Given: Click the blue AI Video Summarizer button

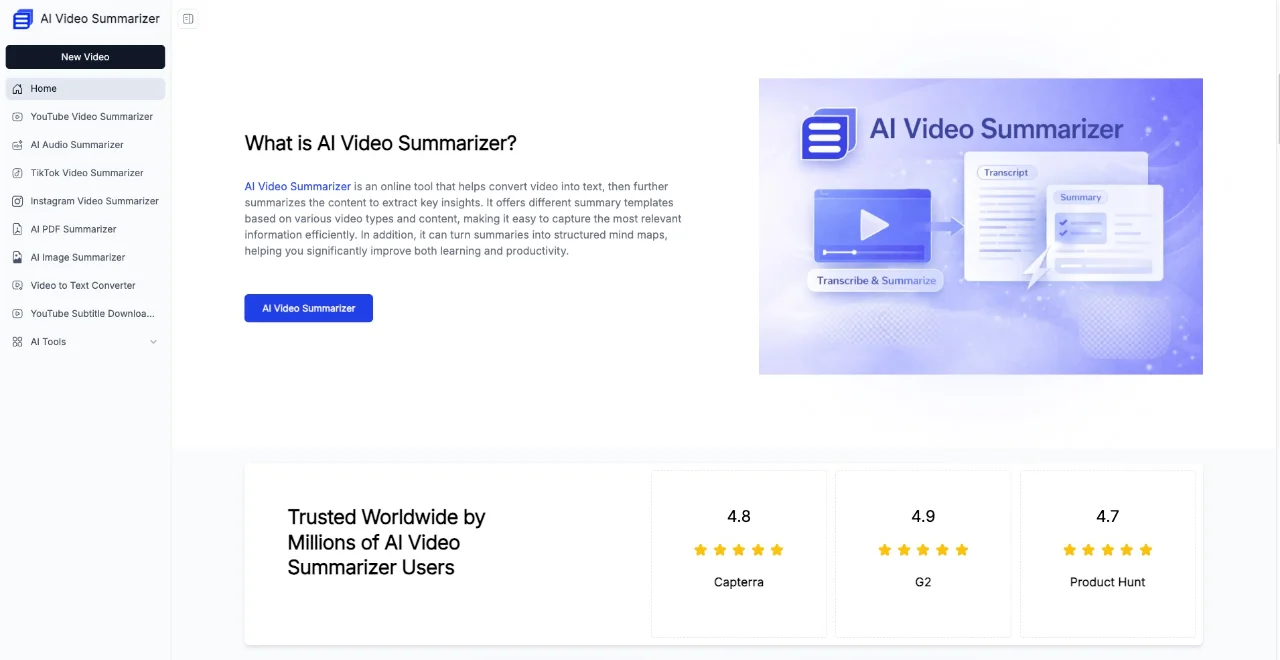Looking at the screenshot, I should pos(308,308).
